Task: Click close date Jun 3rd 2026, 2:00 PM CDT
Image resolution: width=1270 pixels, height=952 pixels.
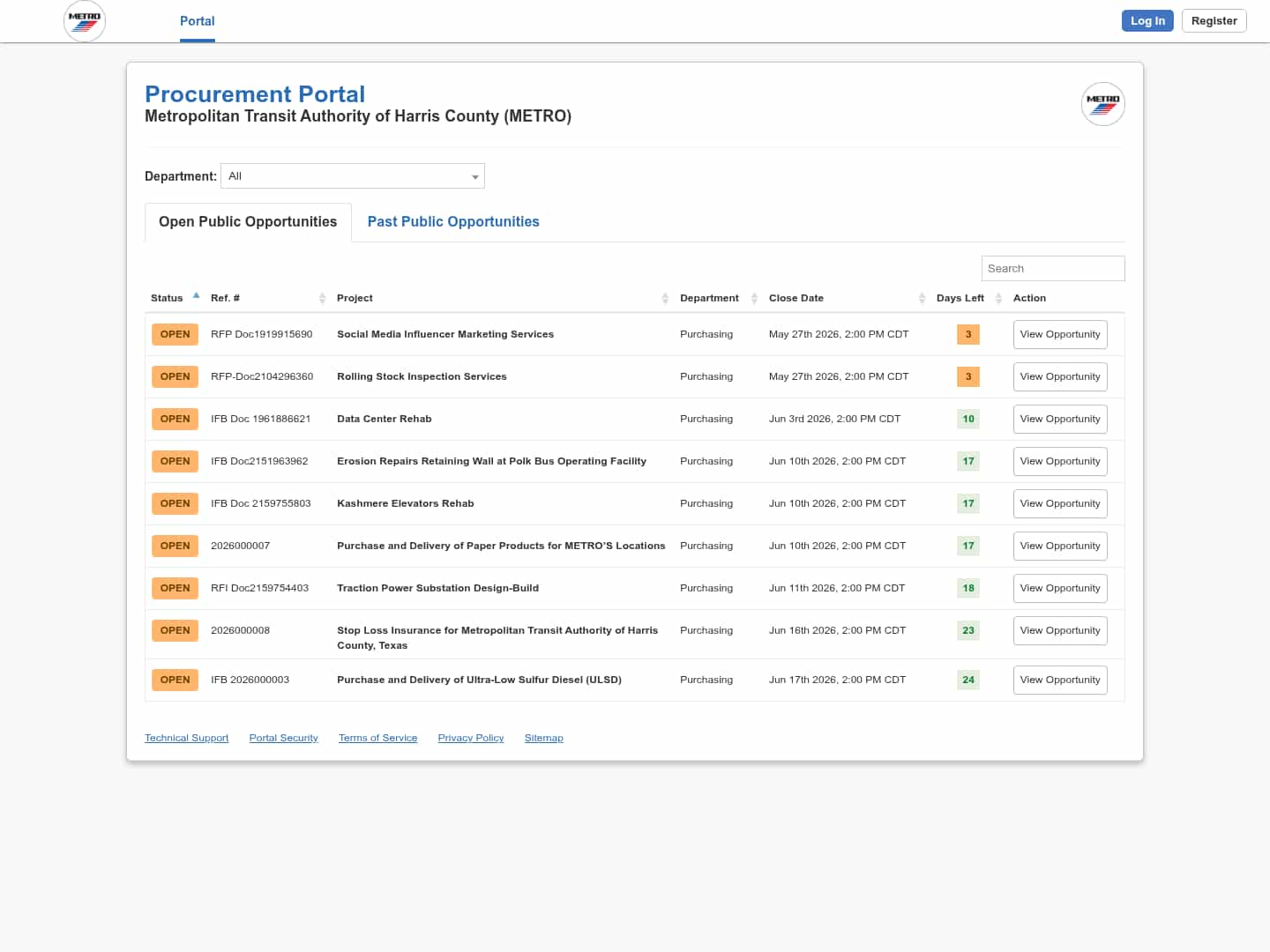Action: [x=834, y=420]
